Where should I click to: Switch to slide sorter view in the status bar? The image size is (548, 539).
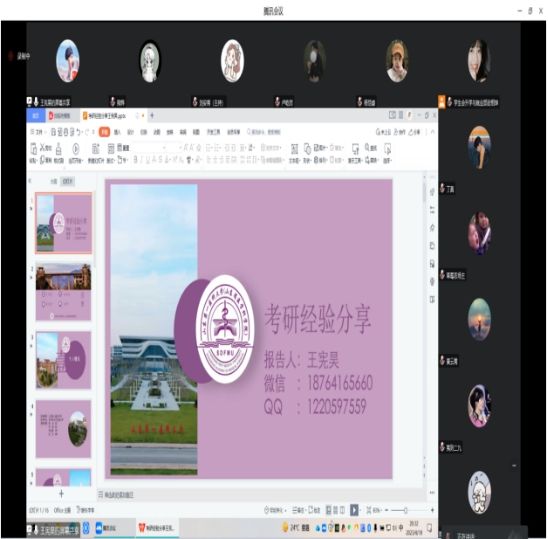point(336,510)
